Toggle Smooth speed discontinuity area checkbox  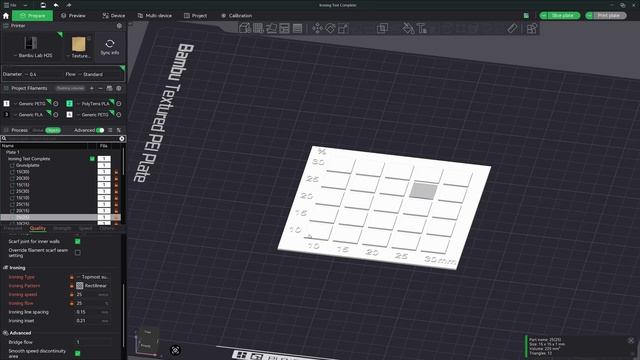coord(78,353)
